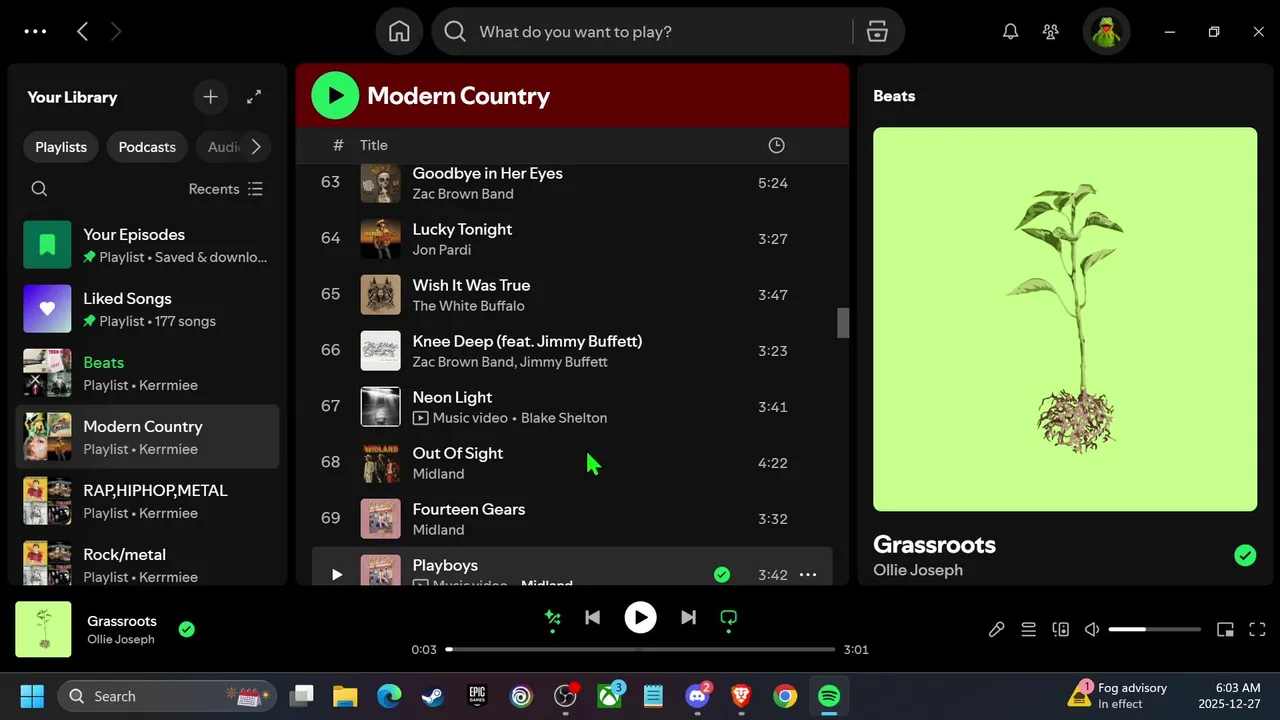Open the Miniplayer icon
Screen dimensions: 1280x720
(x=1225, y=629)
